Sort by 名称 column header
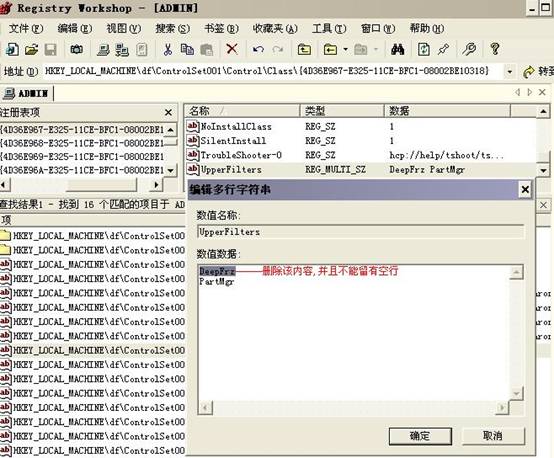 (x=242, y=111)
